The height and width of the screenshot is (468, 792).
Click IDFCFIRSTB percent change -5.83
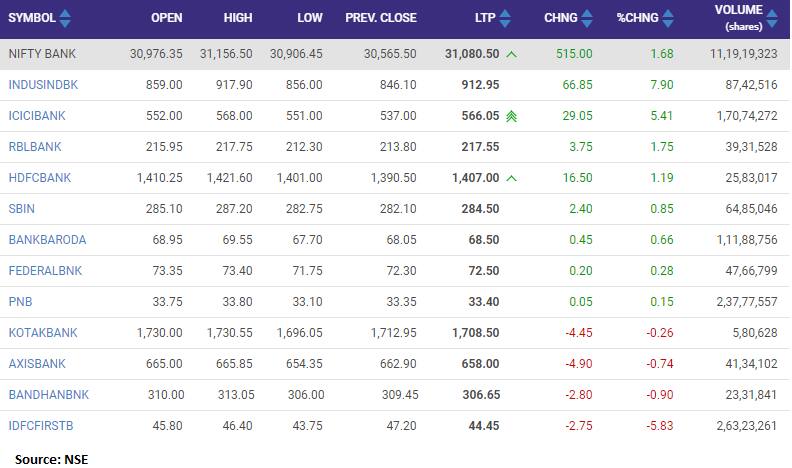pos(660,426)
